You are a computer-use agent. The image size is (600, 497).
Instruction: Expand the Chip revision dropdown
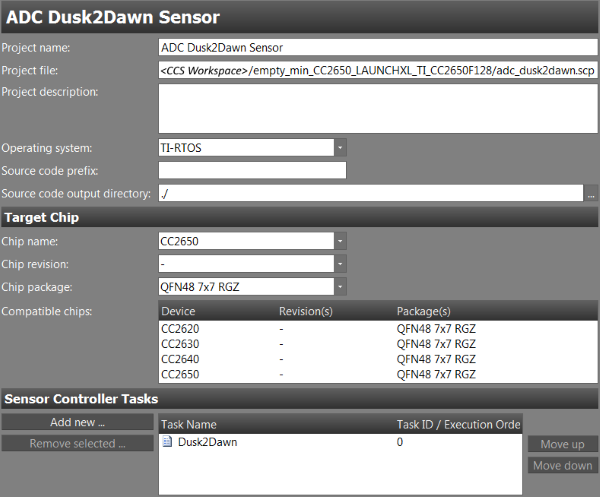click(x=340, y=264)
